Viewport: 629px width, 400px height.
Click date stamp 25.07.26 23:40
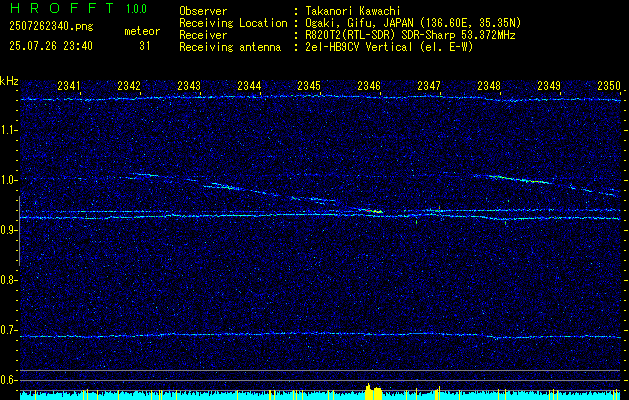51,46
